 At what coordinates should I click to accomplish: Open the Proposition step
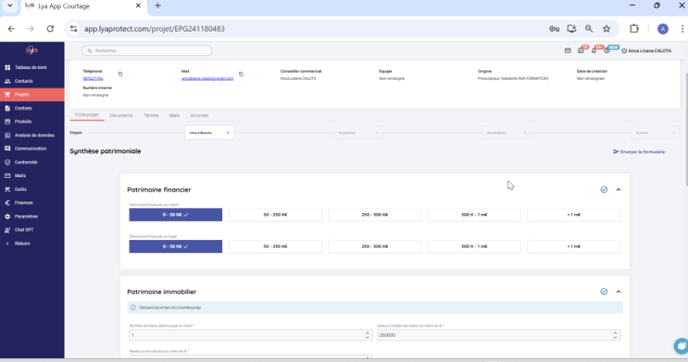[x=358, y=133]
